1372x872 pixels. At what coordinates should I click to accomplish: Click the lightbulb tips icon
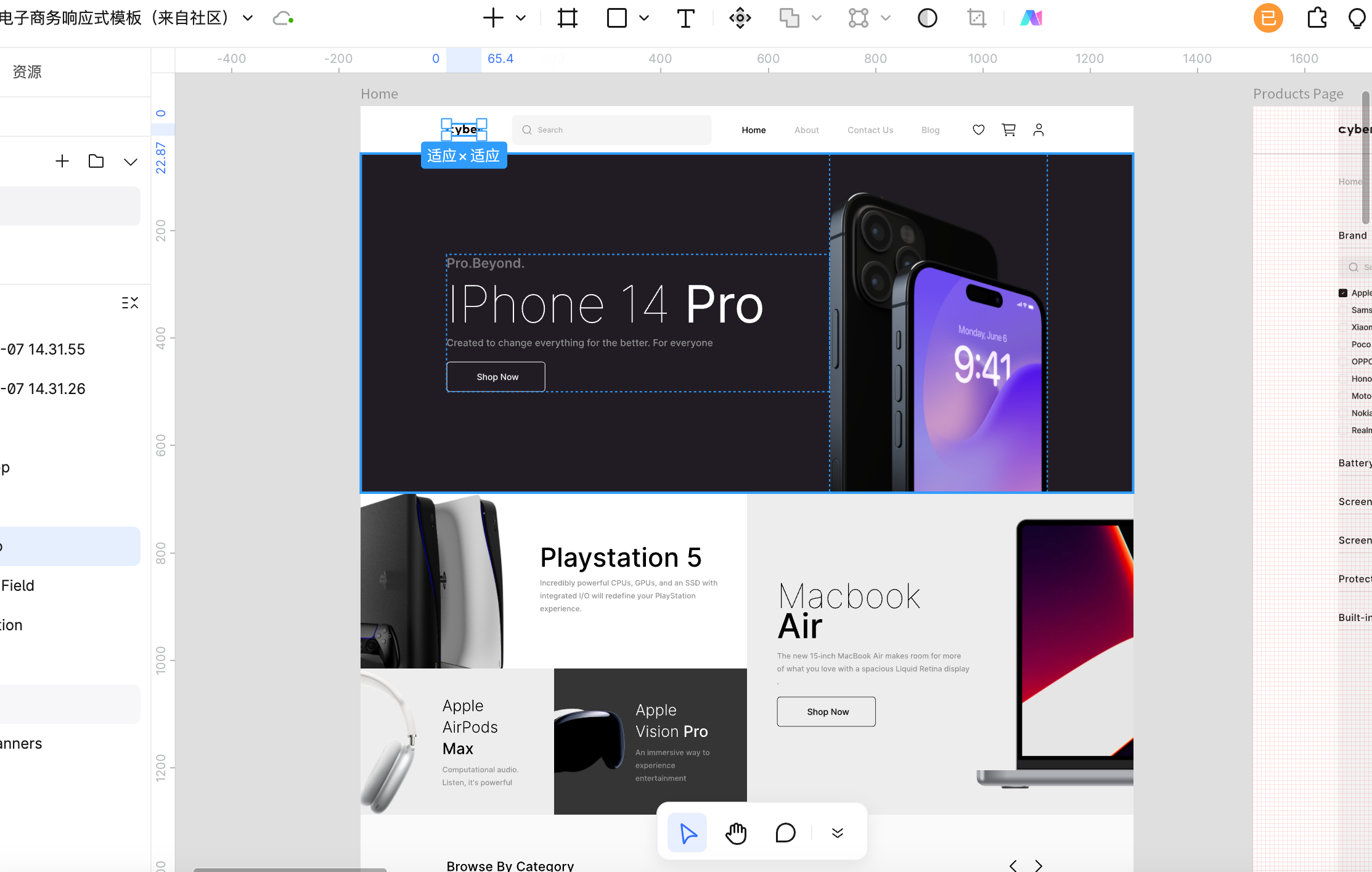[x=1357, y=19]
